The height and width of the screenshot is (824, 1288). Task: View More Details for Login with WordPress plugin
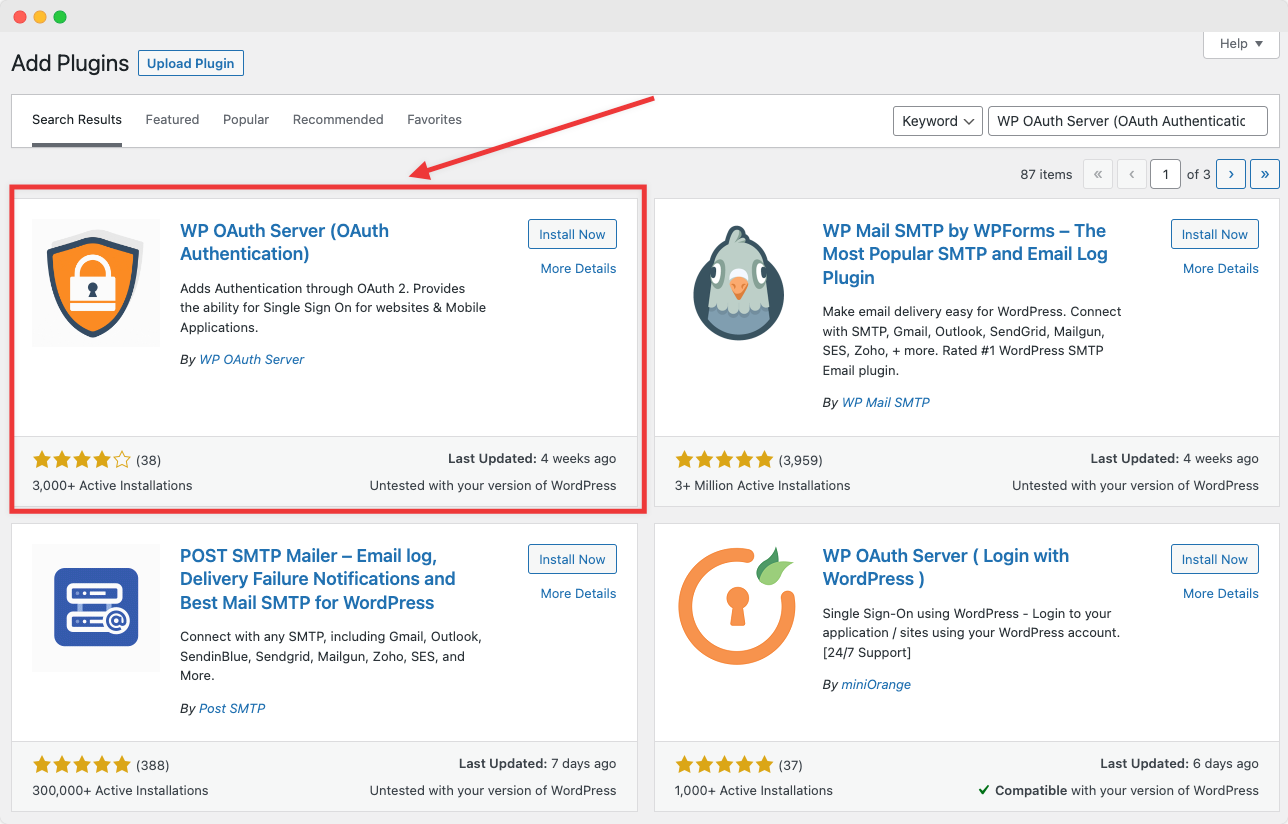(x=1221, y=593)
